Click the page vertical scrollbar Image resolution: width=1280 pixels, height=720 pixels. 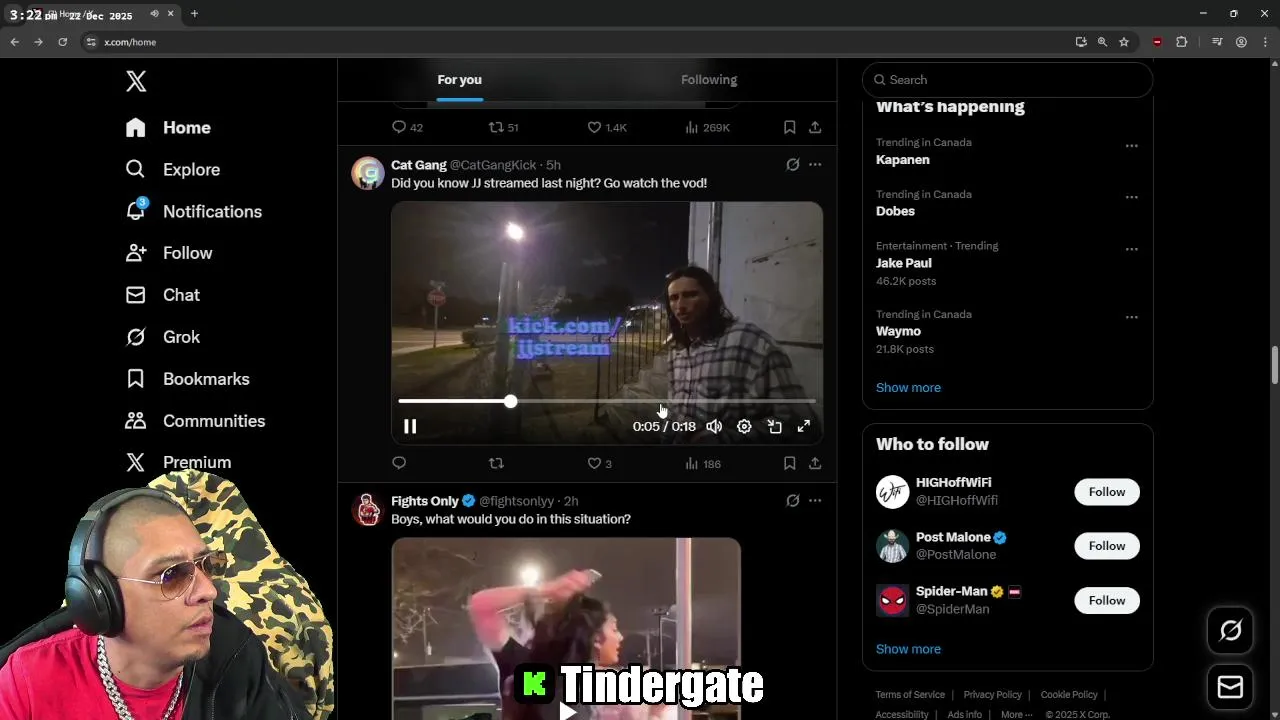[1274, 366]
